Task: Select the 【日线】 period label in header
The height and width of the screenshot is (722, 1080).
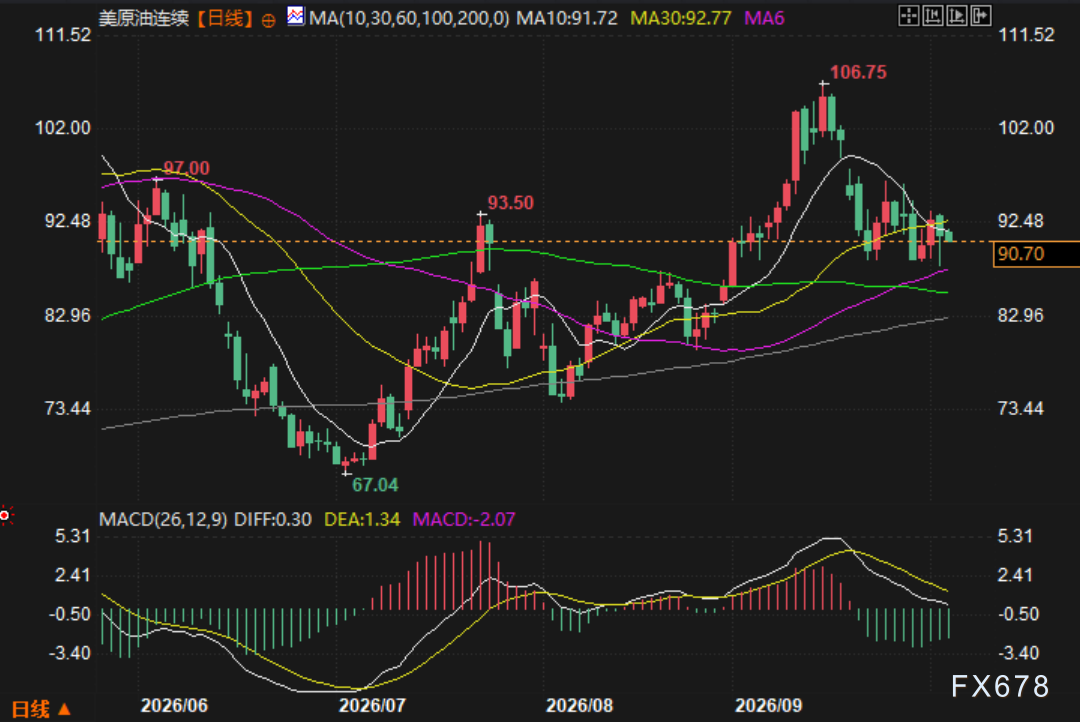Action: tap(225, 18)
